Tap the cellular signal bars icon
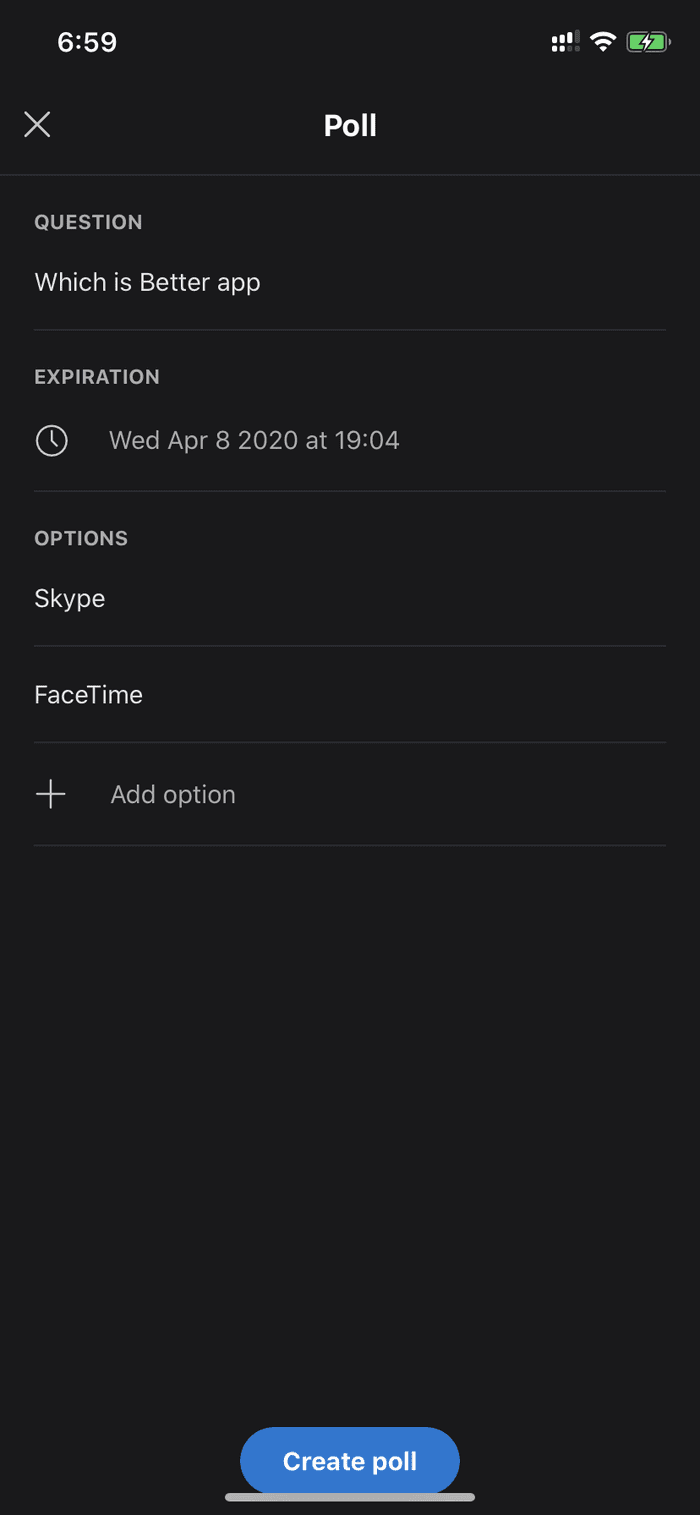Screen dimensions: 700x1515 click(x=565, y=42)
